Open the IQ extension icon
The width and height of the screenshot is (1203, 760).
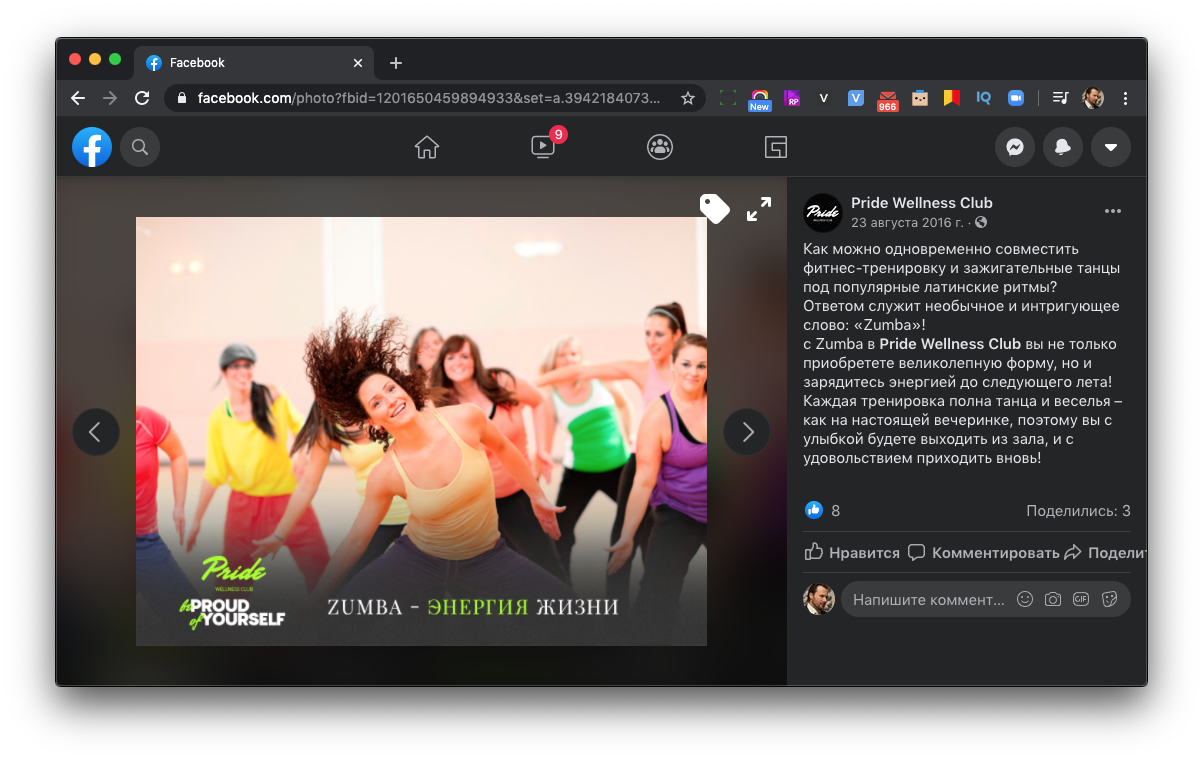(x=984, y=98)
